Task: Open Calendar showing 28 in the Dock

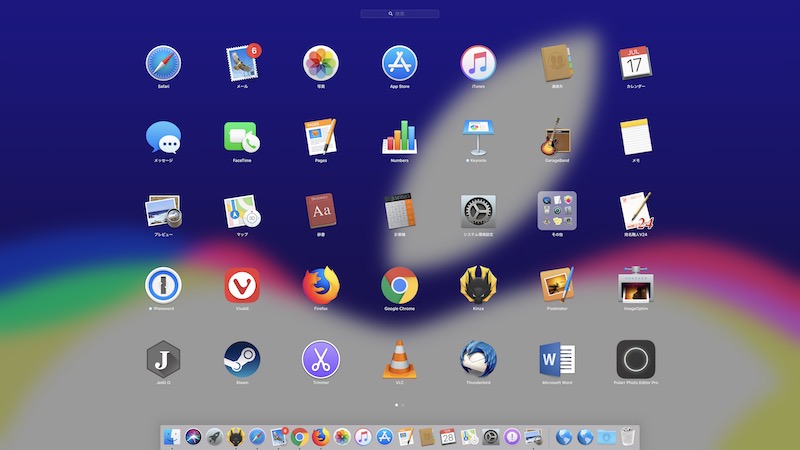Action: tap(448, 437)
